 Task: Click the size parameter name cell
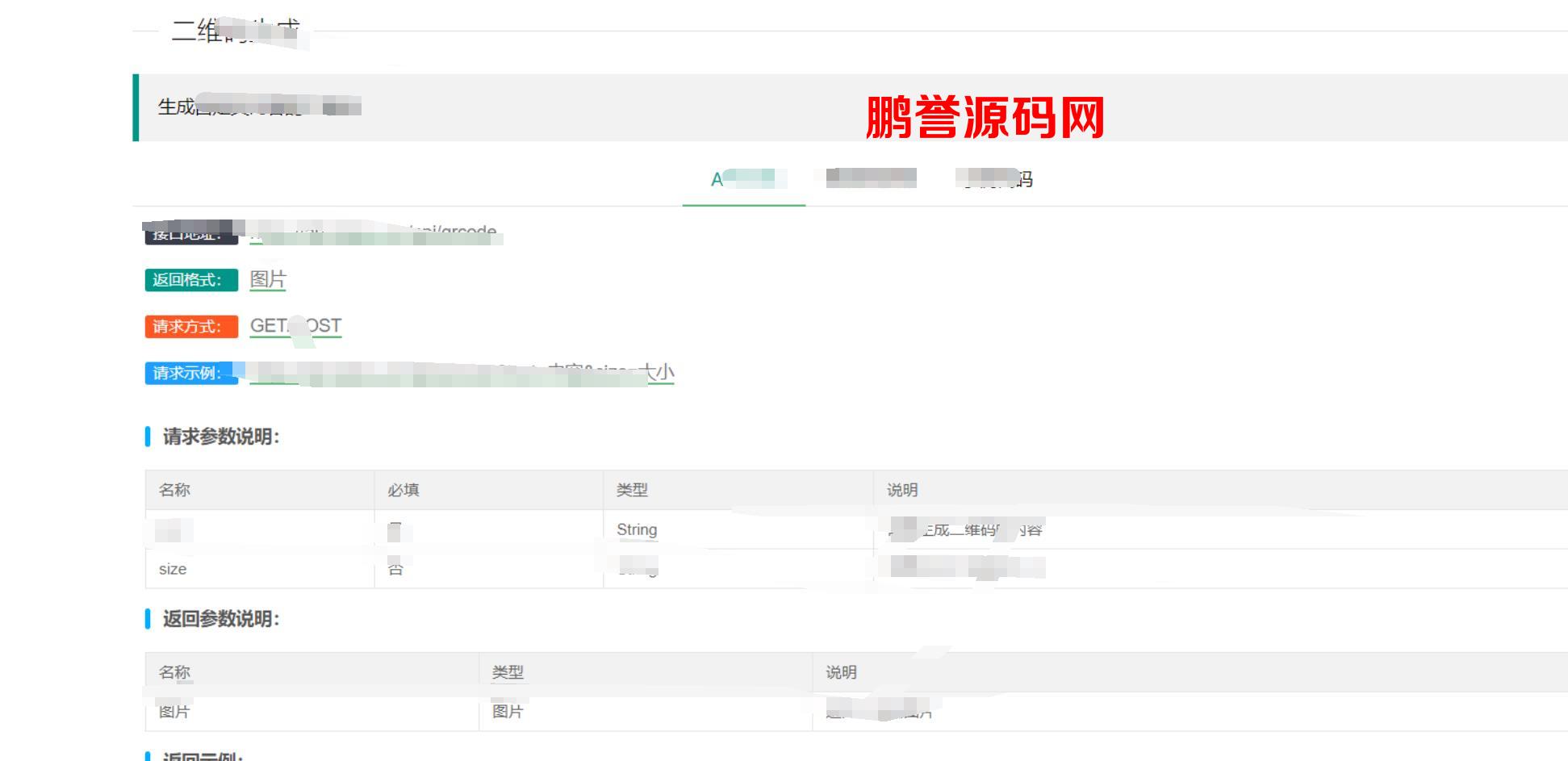pyautogui.click(x=173, y=569)
